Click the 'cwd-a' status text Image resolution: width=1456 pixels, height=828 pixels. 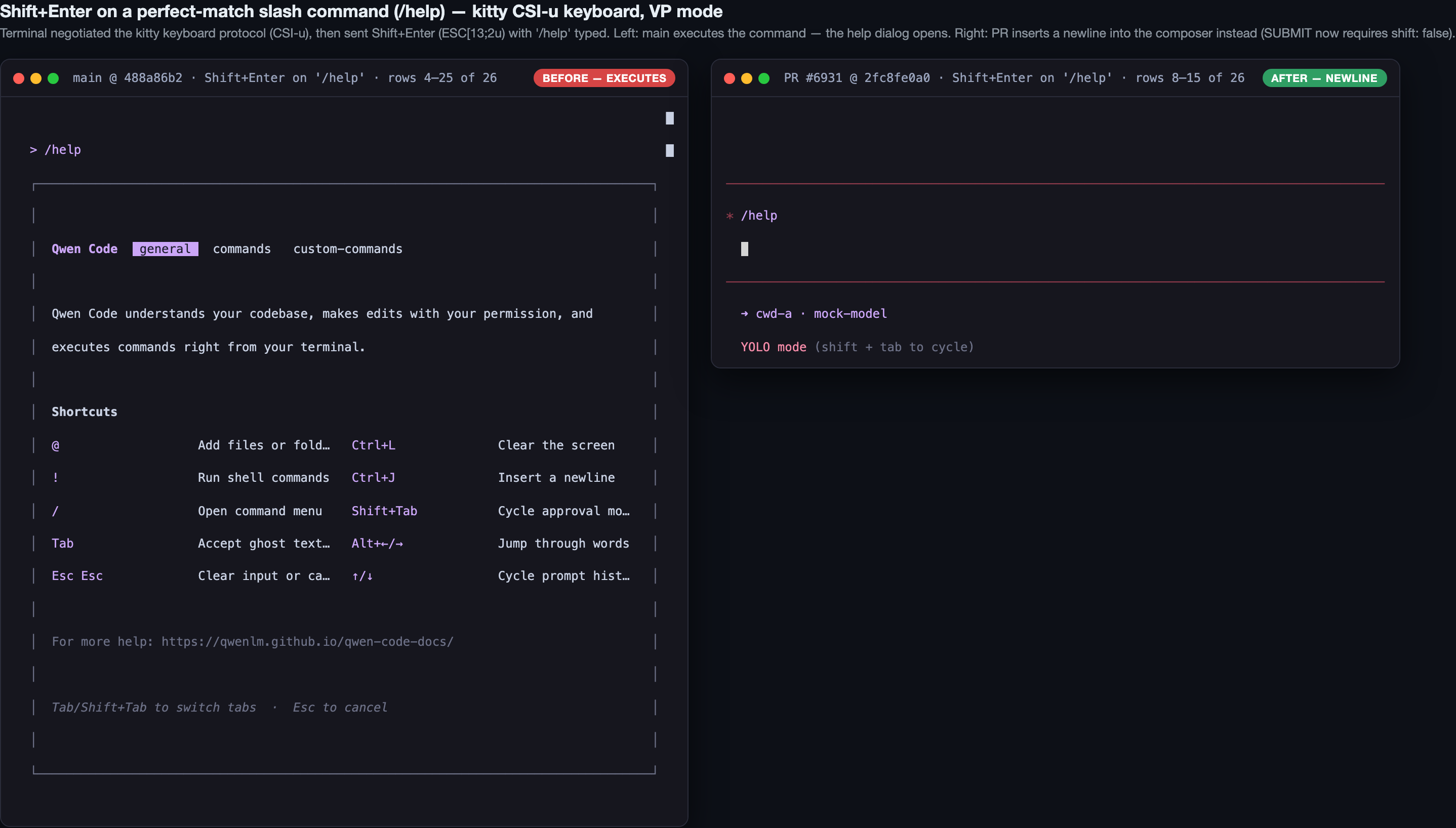click(774, 314)
